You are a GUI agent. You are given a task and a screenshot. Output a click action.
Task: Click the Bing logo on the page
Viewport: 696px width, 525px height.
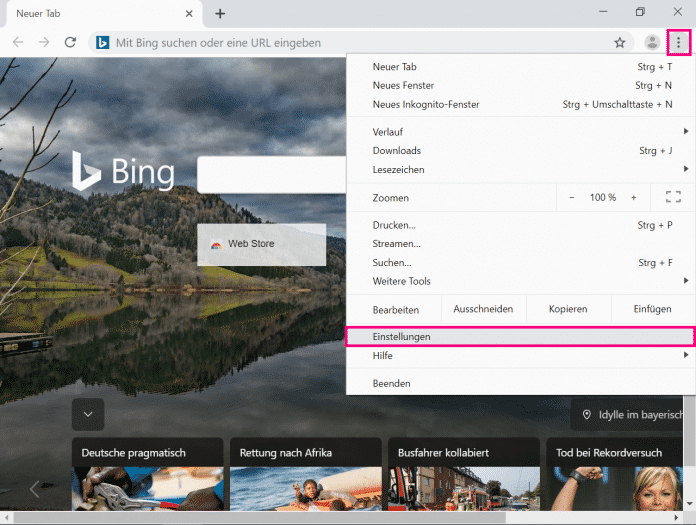[124, 172]
